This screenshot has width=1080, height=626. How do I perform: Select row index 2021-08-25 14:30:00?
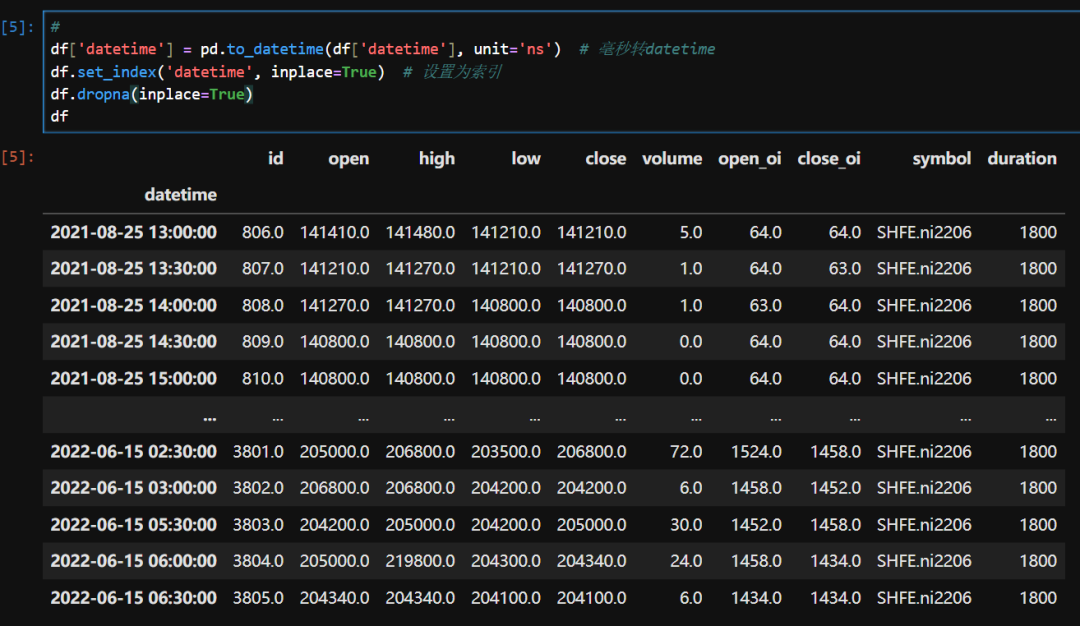(x=134, y=342)
